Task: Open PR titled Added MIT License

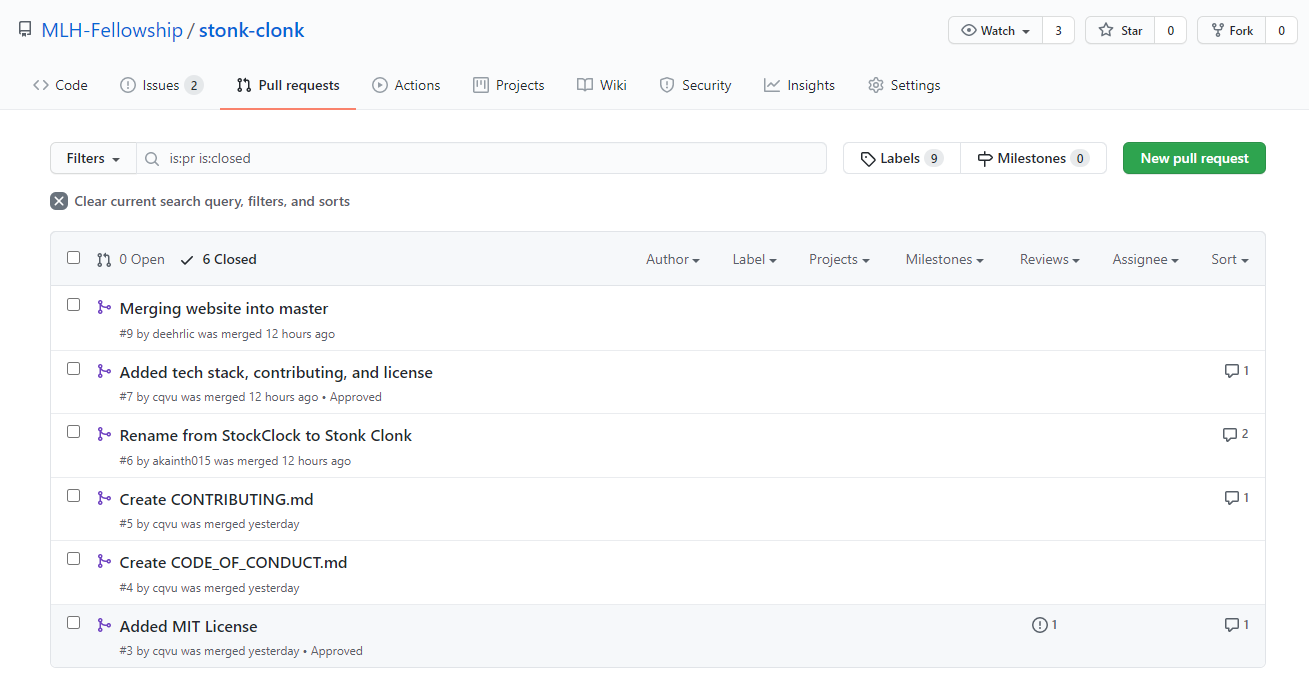Action: [x=189, y=626]
